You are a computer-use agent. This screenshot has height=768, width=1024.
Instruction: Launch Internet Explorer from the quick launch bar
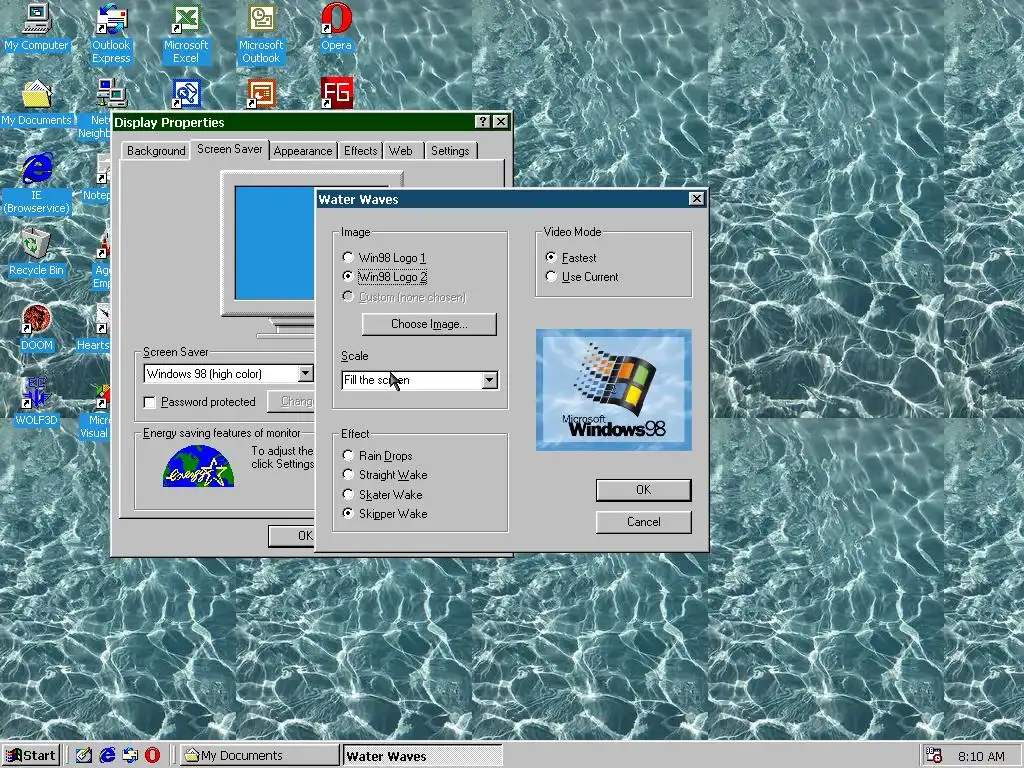107,756
